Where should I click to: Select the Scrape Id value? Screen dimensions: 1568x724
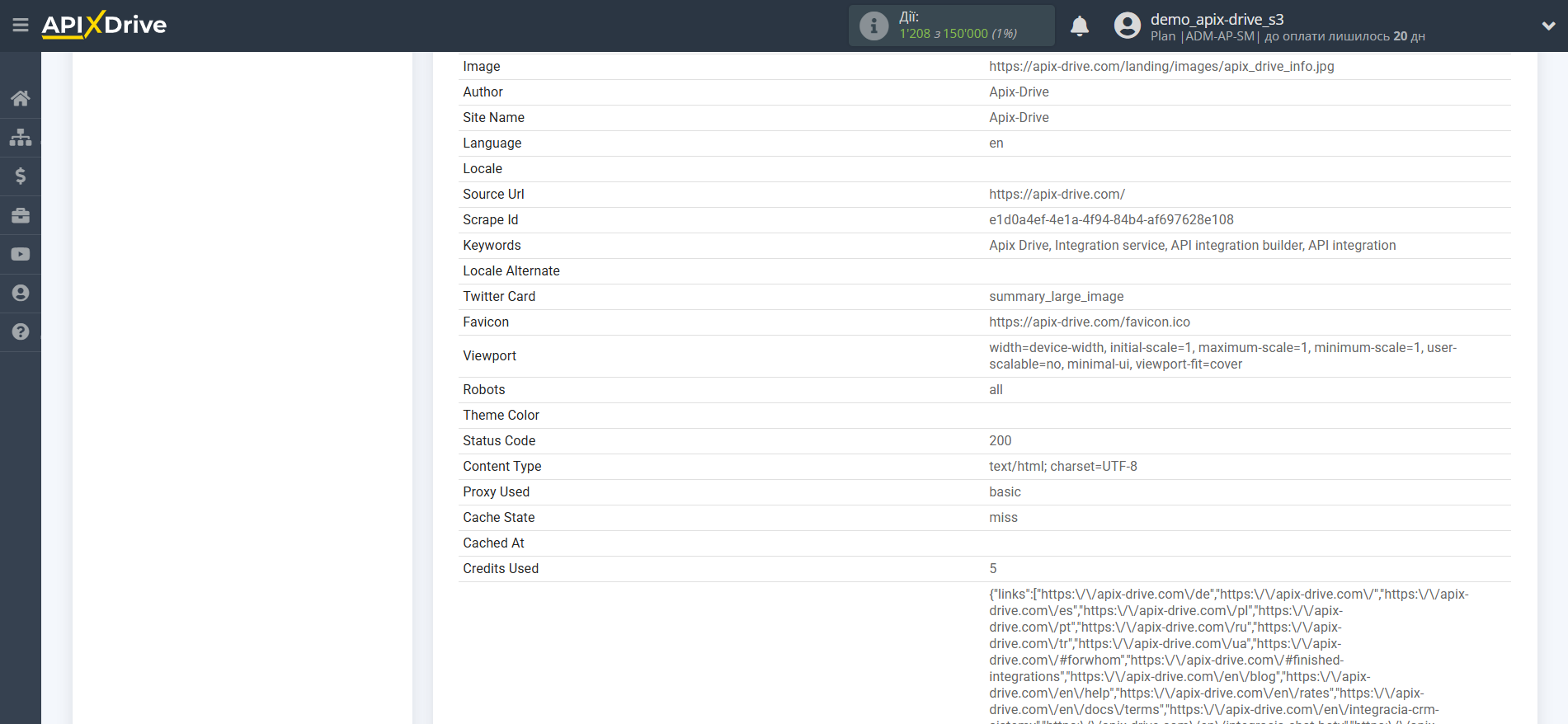click(1111, 220)
